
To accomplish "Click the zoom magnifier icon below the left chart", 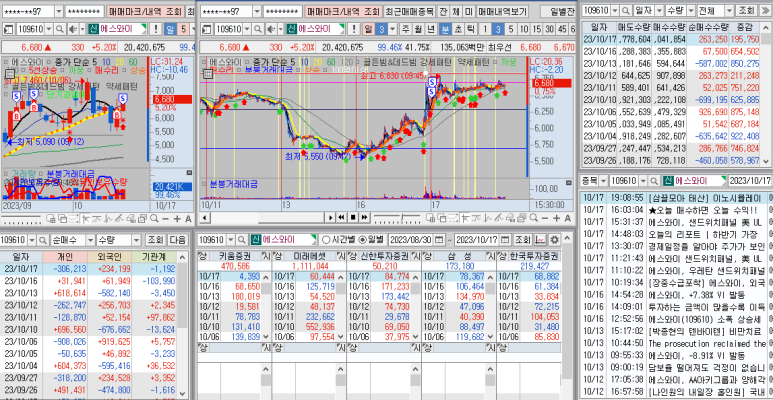I will coord(154,218).
